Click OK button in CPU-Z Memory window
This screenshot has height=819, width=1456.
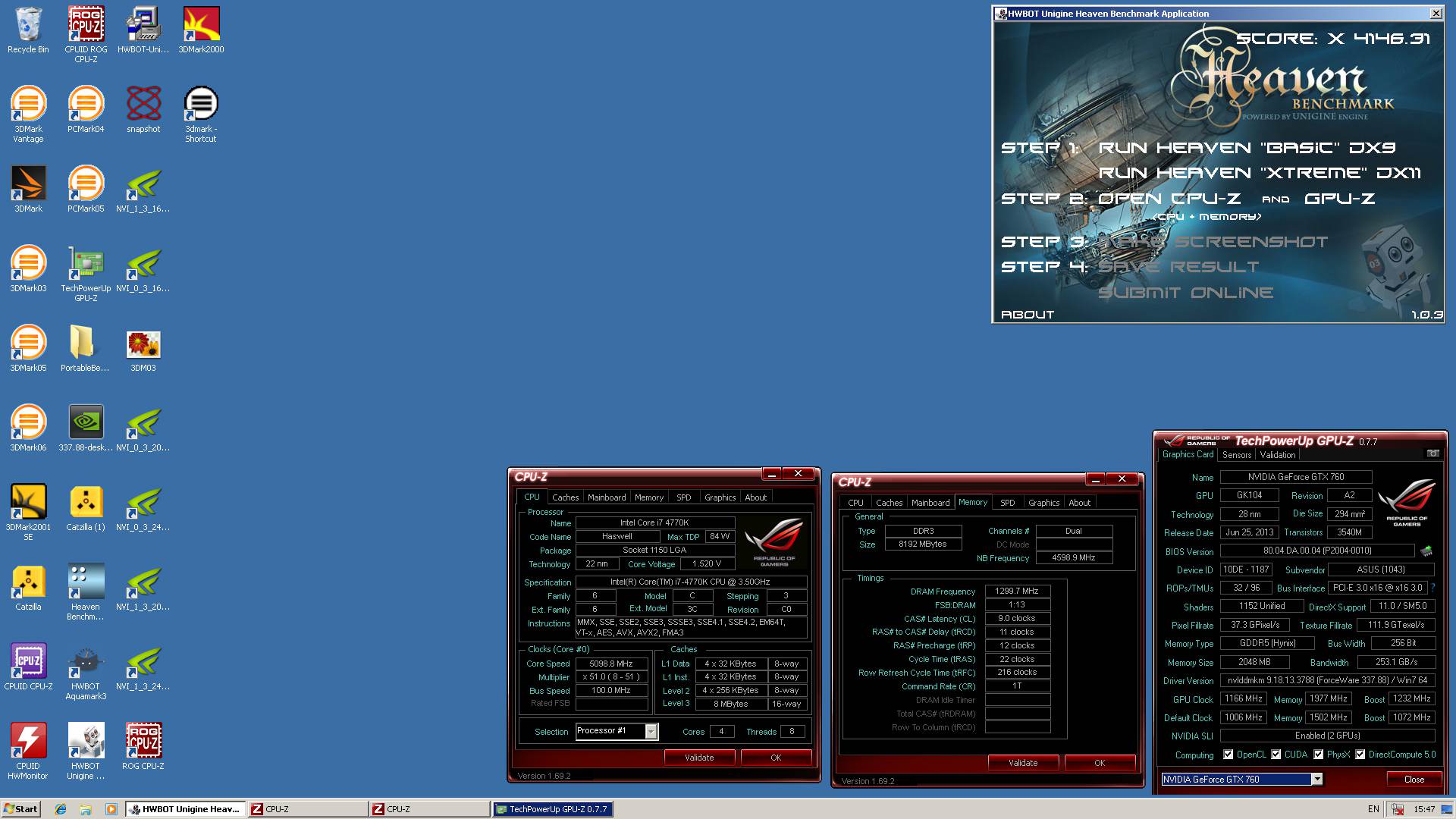coord(1100,763)
